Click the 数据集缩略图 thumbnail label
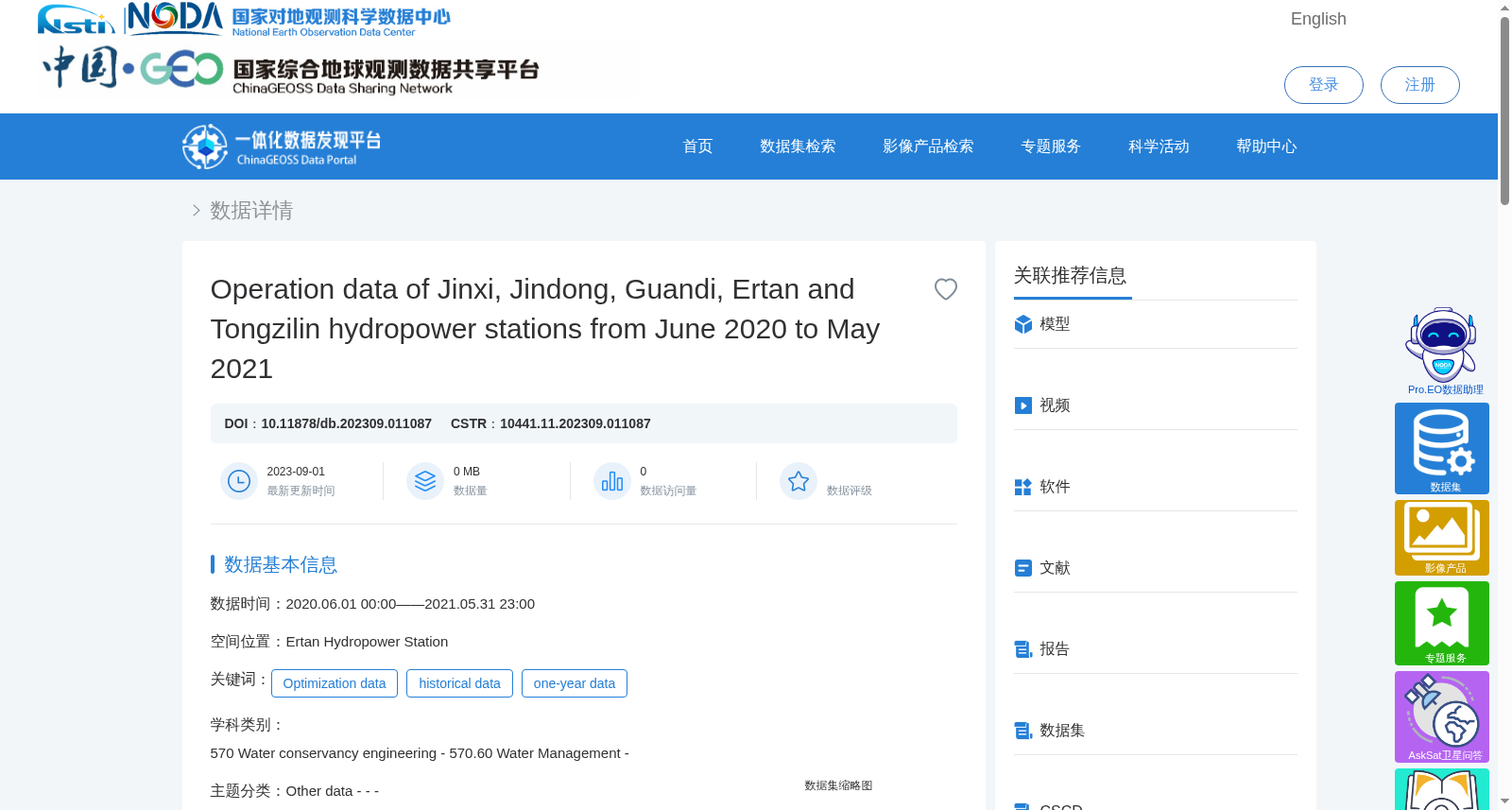Viewport: 1512px width, 810px height. [x=838, y=785]
